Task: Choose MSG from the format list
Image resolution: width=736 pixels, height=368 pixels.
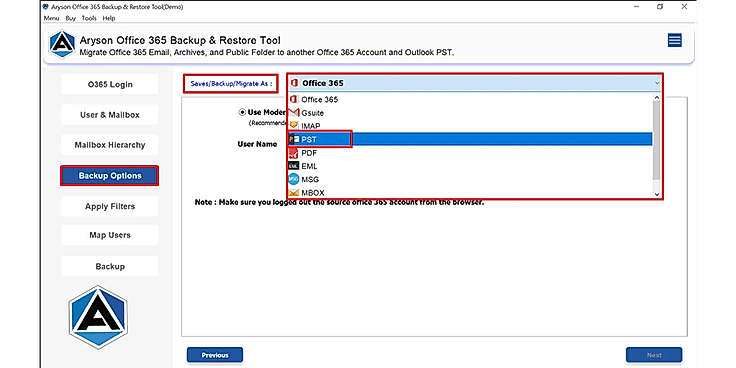Action: [x=470, y=179]
